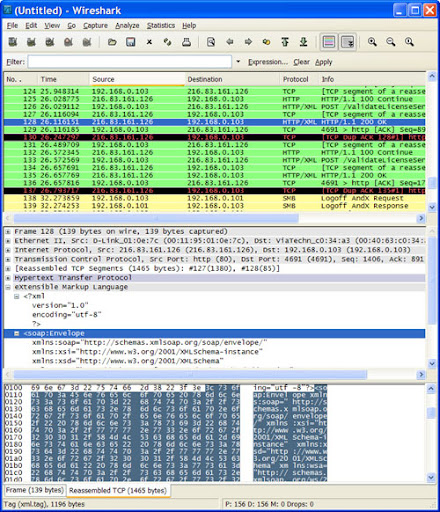
Task: Expand the Internet Protocol tree node
Action: (x=8, y=250)
